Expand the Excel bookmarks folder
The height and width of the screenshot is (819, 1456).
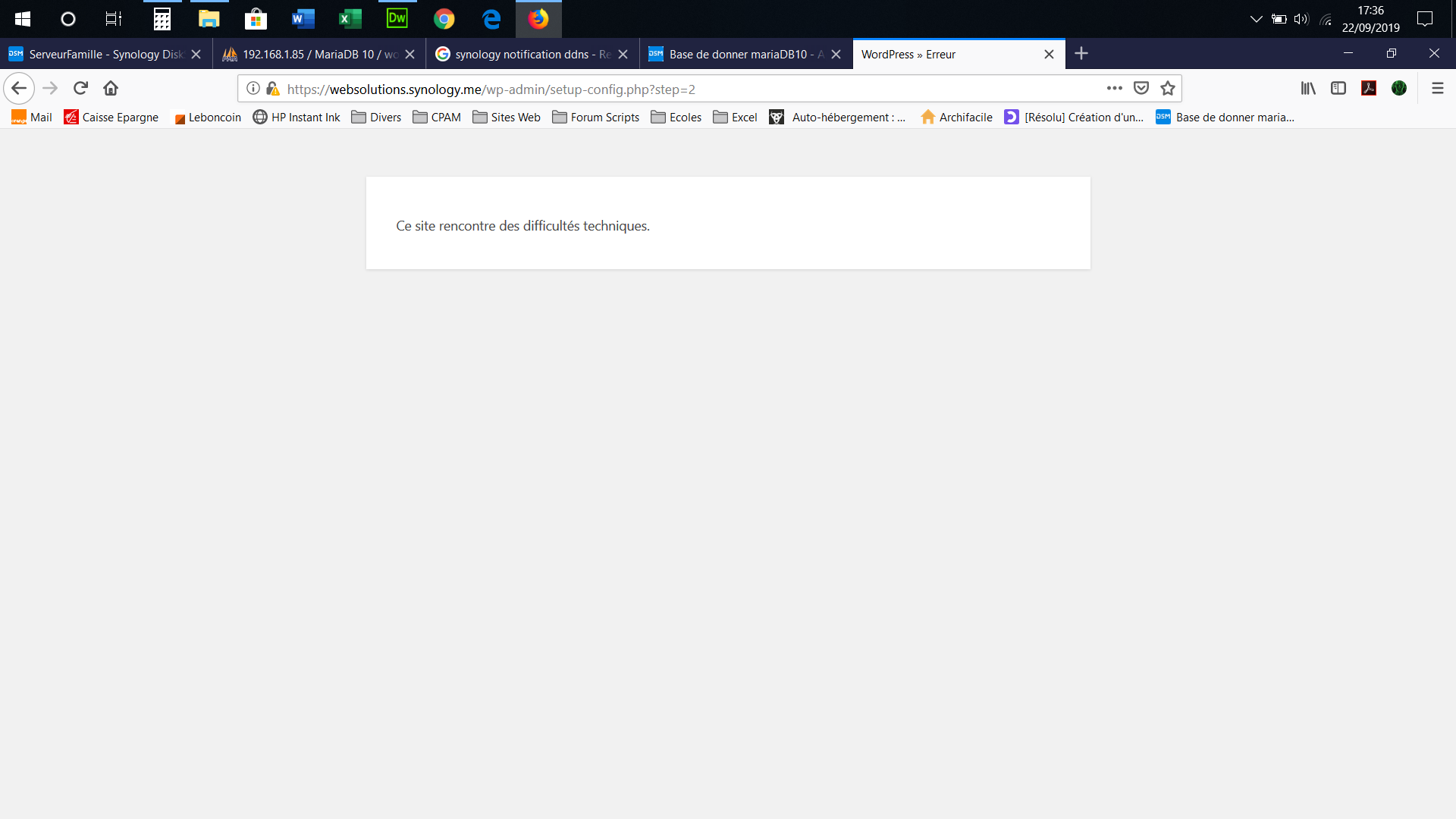point(735,117)
